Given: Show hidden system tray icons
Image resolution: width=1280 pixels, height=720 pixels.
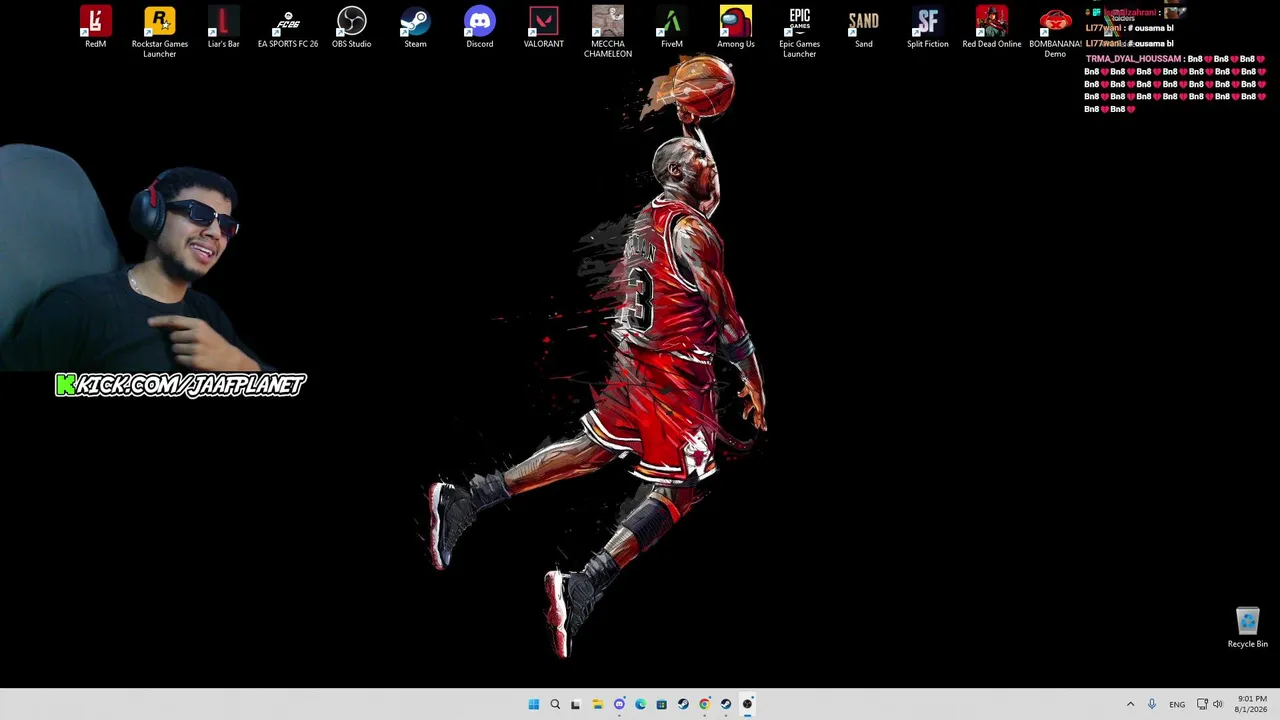Looking at the screenshot, I should pos(1131,704).
